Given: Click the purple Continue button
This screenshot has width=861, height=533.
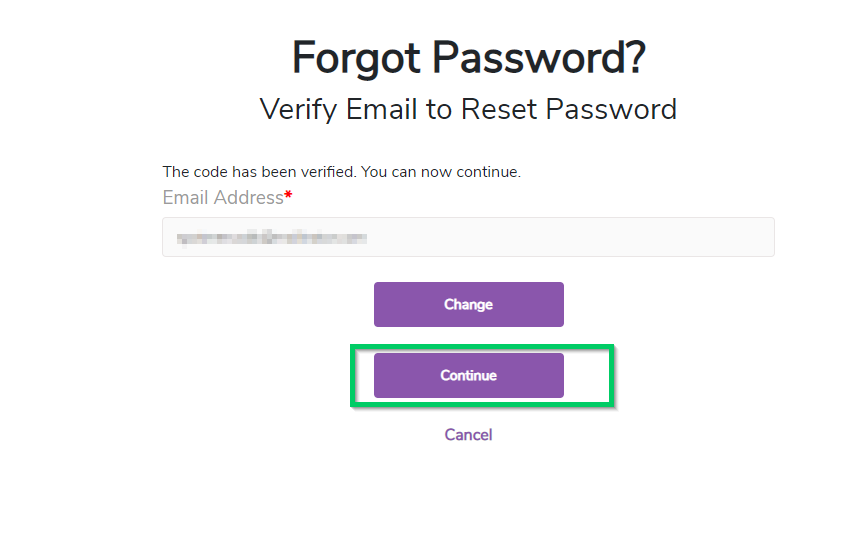Looking at the screenshot, I should 468,376.
